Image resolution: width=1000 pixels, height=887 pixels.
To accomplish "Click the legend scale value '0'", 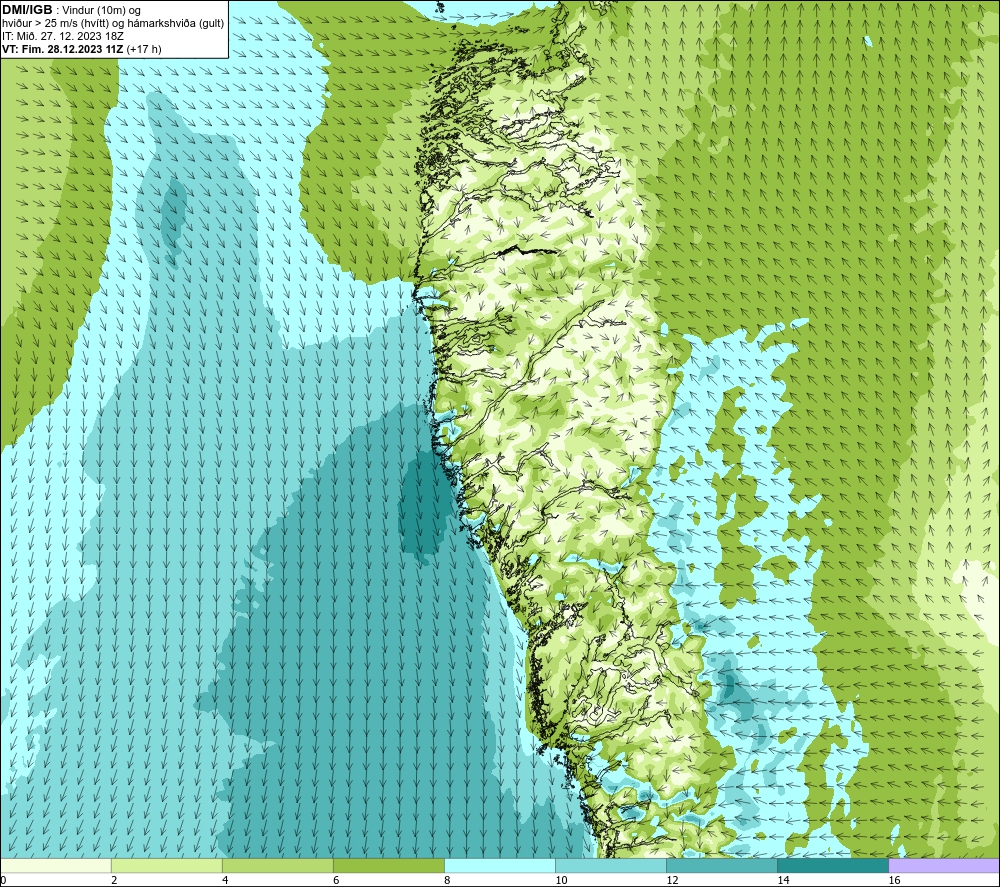I will 3,880.
